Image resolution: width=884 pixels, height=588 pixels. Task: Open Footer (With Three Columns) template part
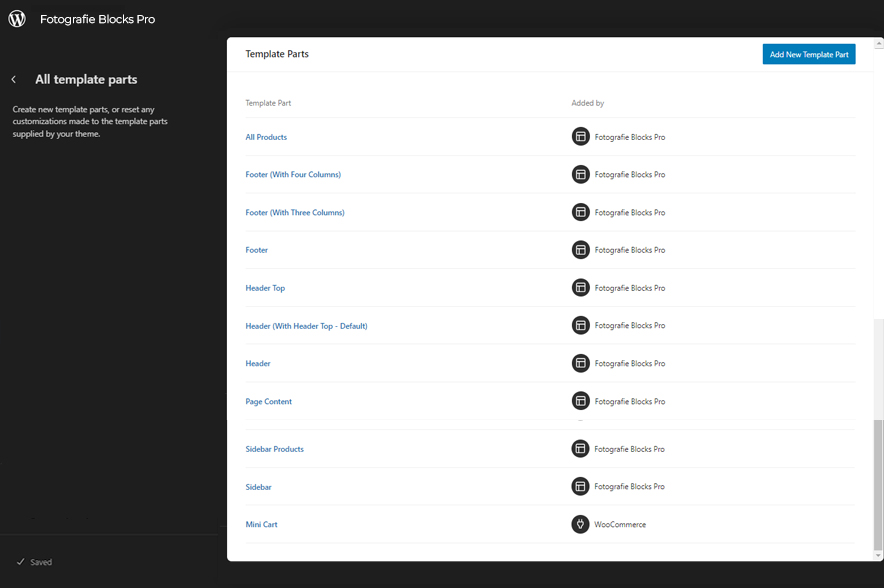pos(295,213)
